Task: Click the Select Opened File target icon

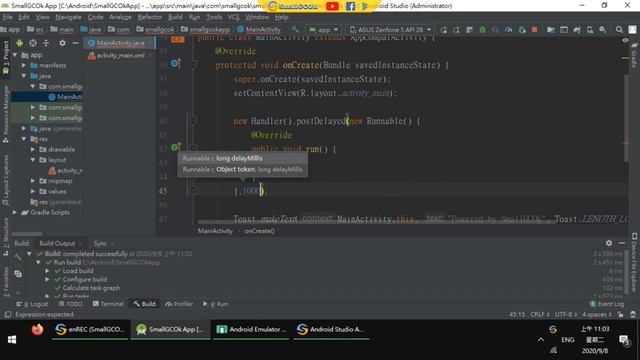Action: (x=33, y=43)
